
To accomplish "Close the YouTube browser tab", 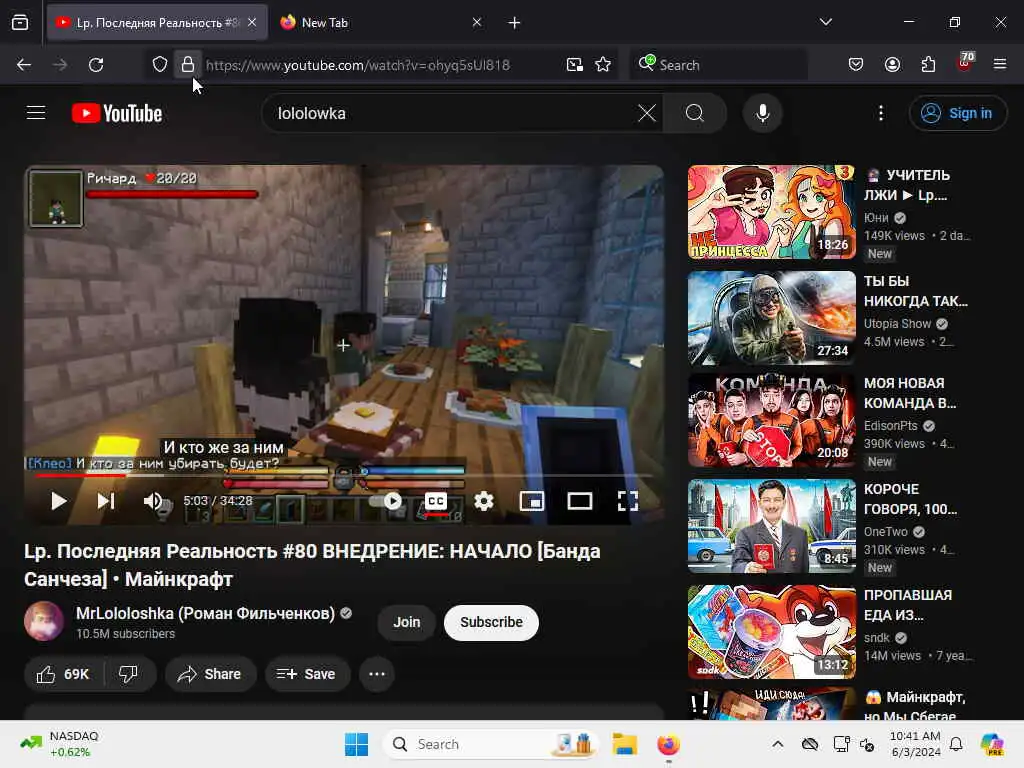I will pyautogui.click(x=252, y=22).
